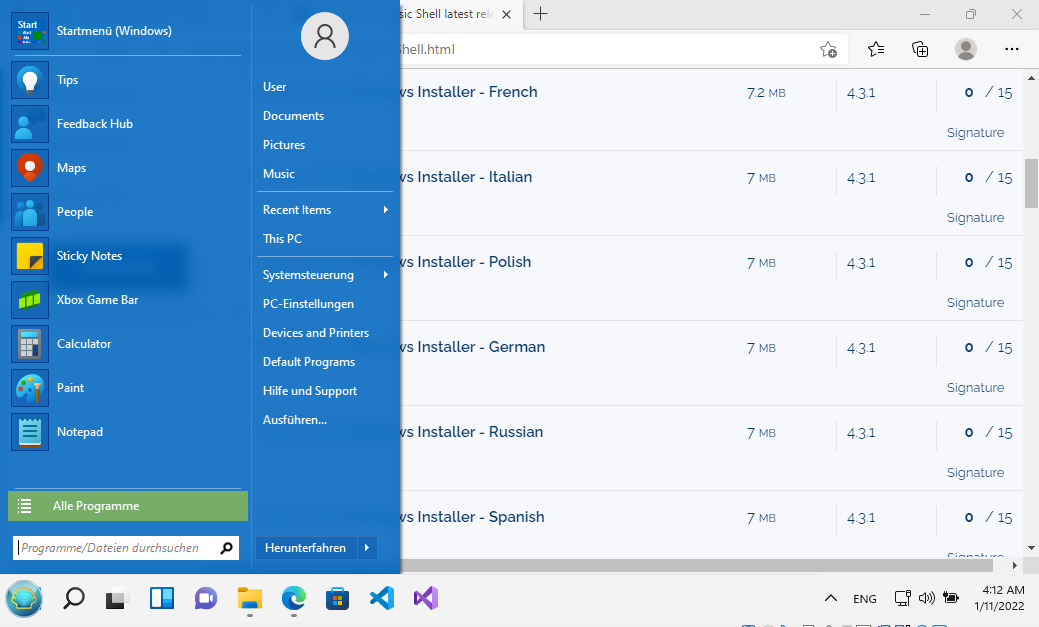Show hidden tray icons chevron
Screen dimensions: 1039x627
pyautogui.click(x=830, y=598)
